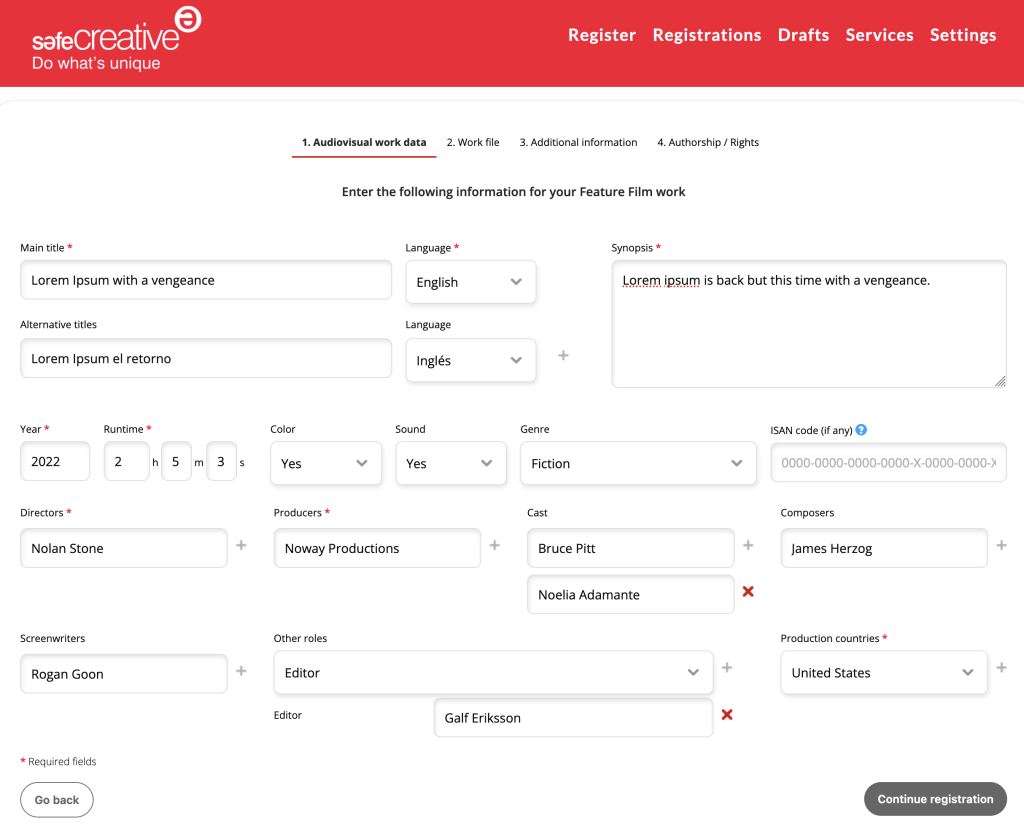The width and height of the screenshot is (1024, 831).
Task: Add another screenwriter
Action: (240, 672)
